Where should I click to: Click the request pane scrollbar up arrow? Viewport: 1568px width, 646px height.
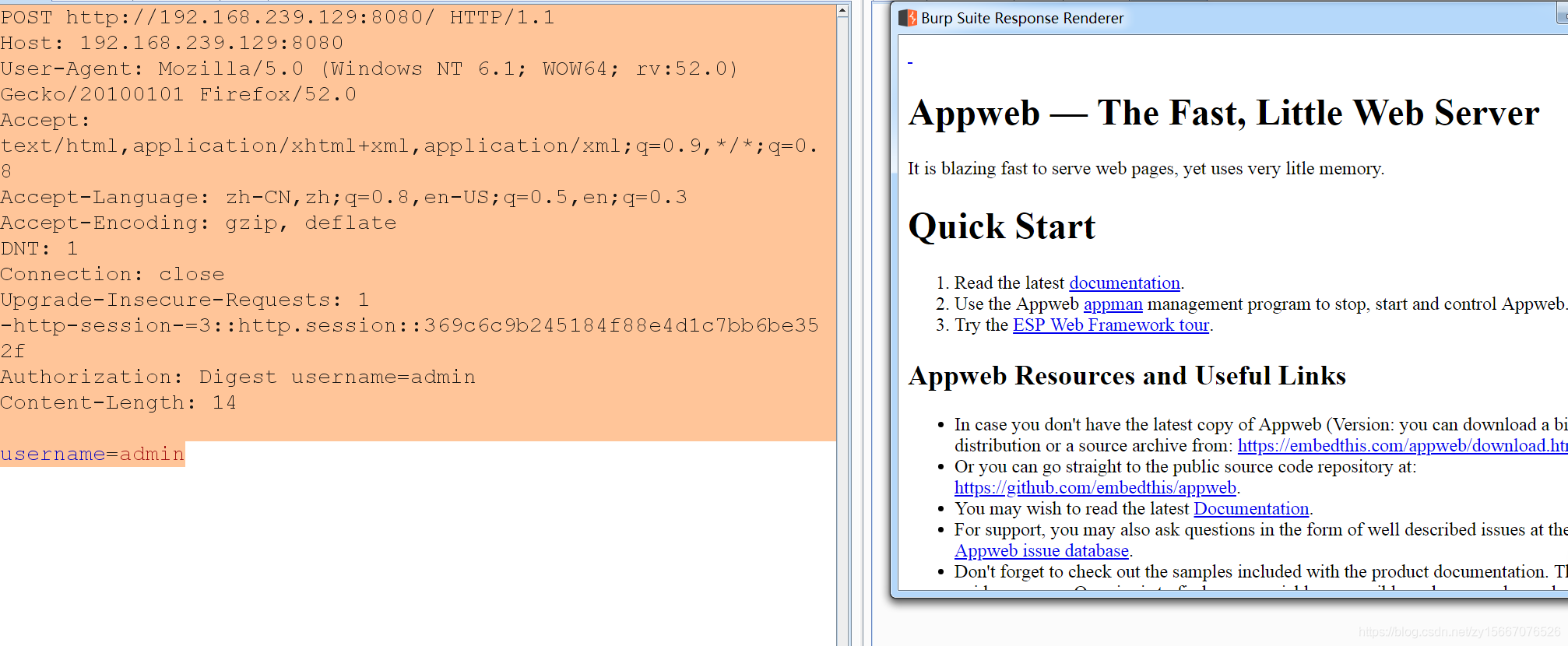pos(842,11)
